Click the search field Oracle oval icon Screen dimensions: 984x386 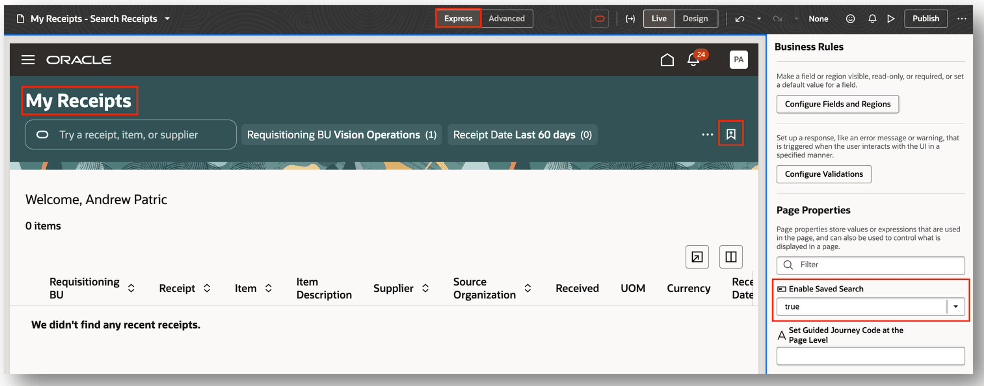coord(43,134)
